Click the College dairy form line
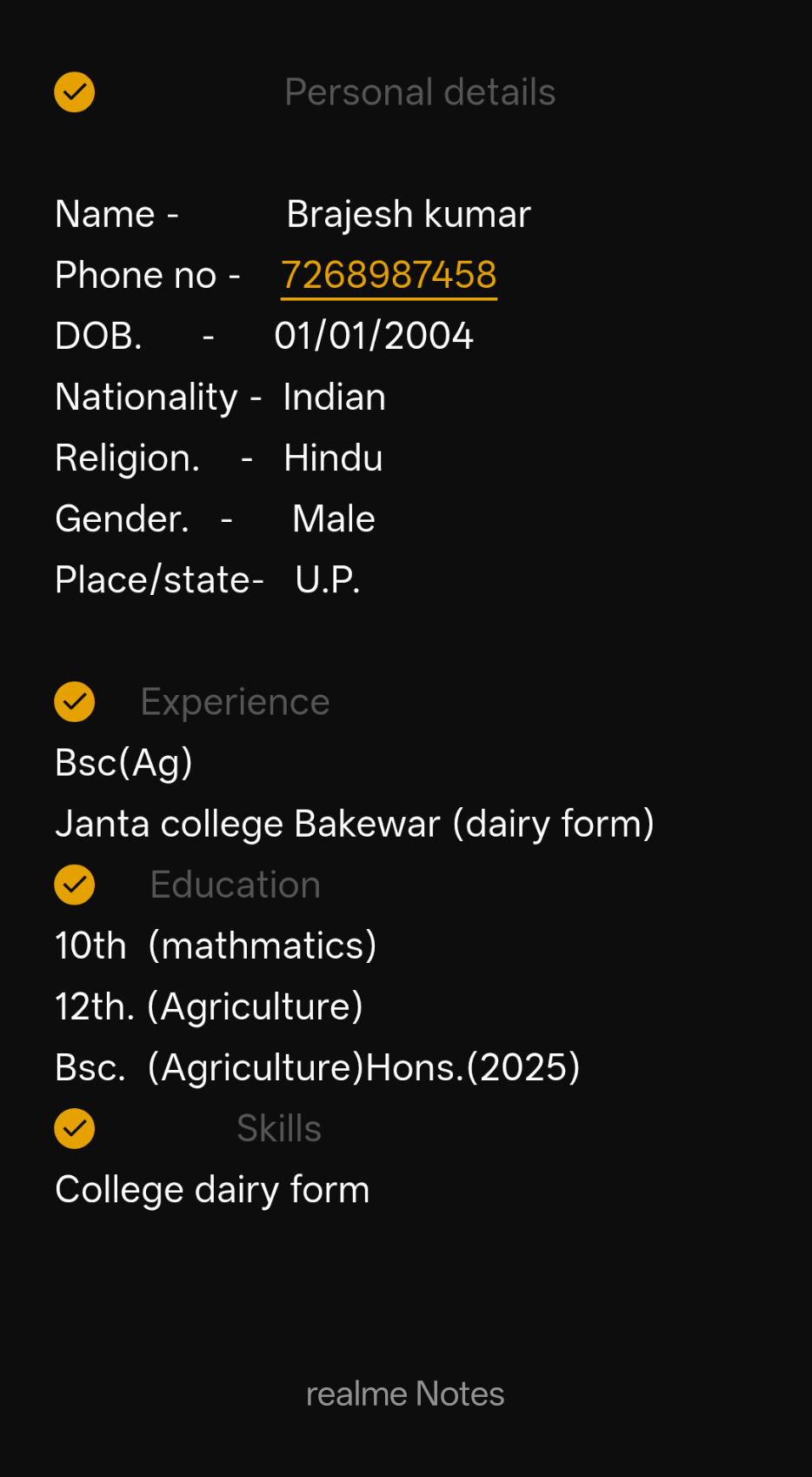This screenshot has width=812, height=1477. pos(212,1189)
